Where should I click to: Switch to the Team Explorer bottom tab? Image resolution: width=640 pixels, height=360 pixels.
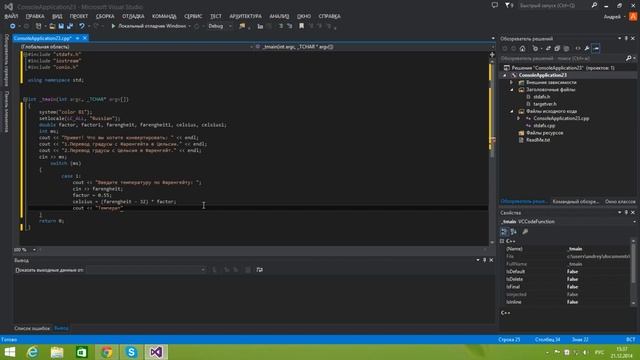(575, 202)
